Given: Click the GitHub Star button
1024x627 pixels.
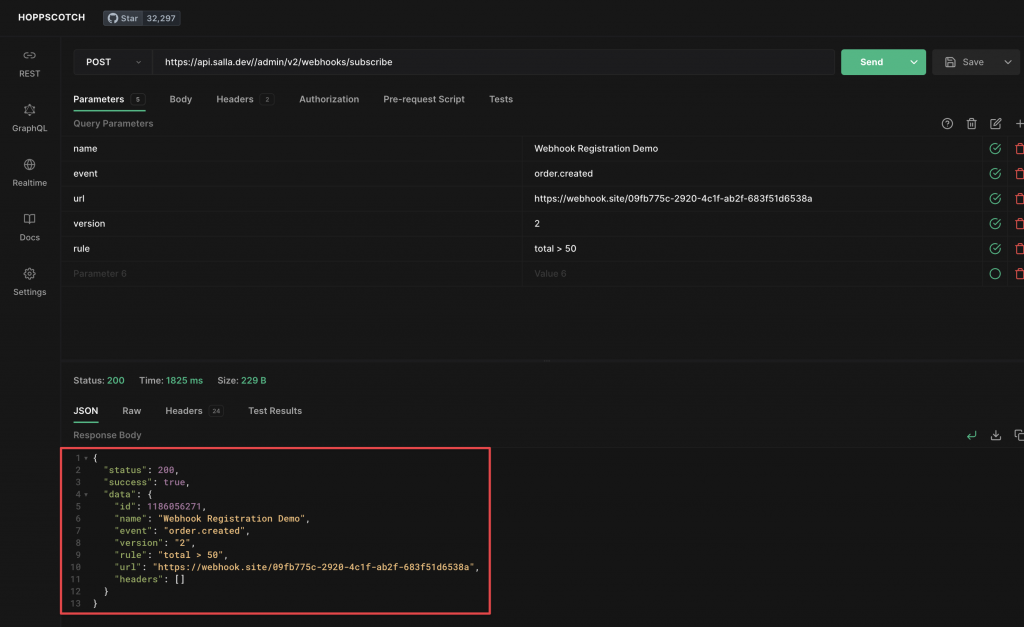Looking at the screenshot, I should 123,18.
